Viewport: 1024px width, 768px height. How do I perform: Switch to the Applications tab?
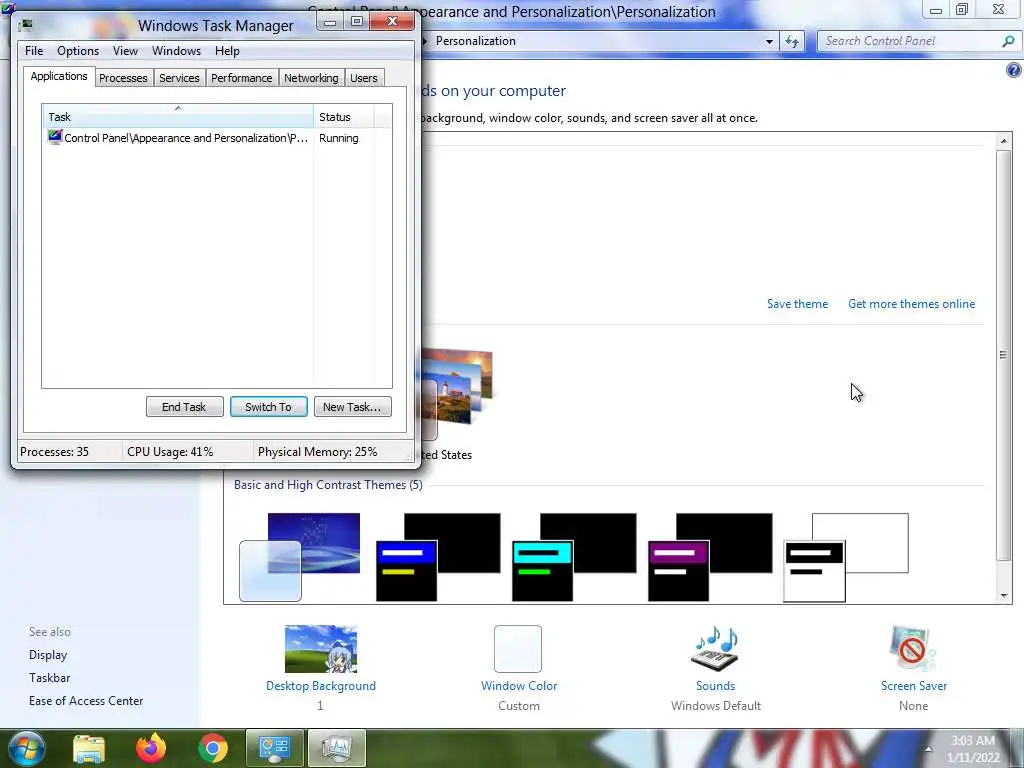pos(59,76)
